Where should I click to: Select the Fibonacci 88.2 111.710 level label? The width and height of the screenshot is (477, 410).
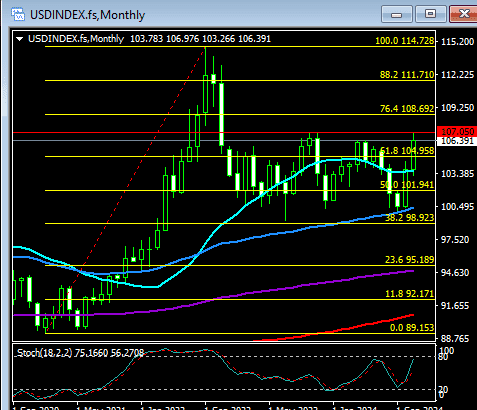coord(407,75)
